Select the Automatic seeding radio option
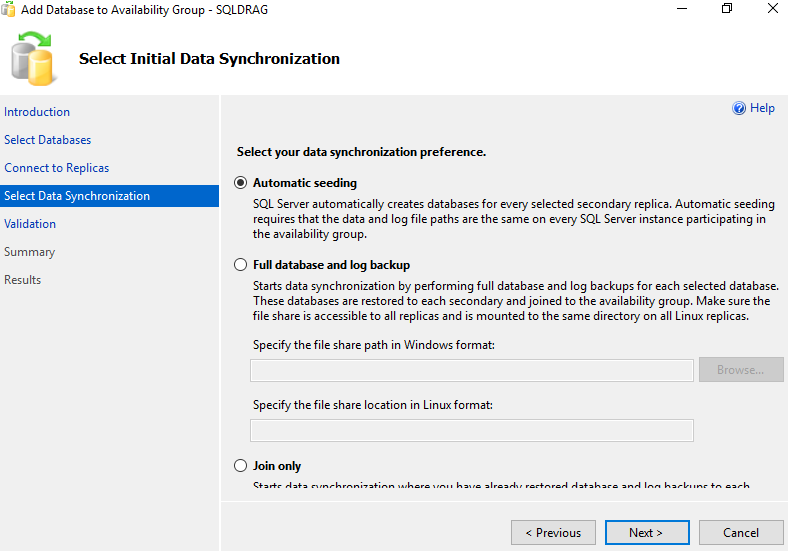The image size is (788, 551). pos(240,183)
